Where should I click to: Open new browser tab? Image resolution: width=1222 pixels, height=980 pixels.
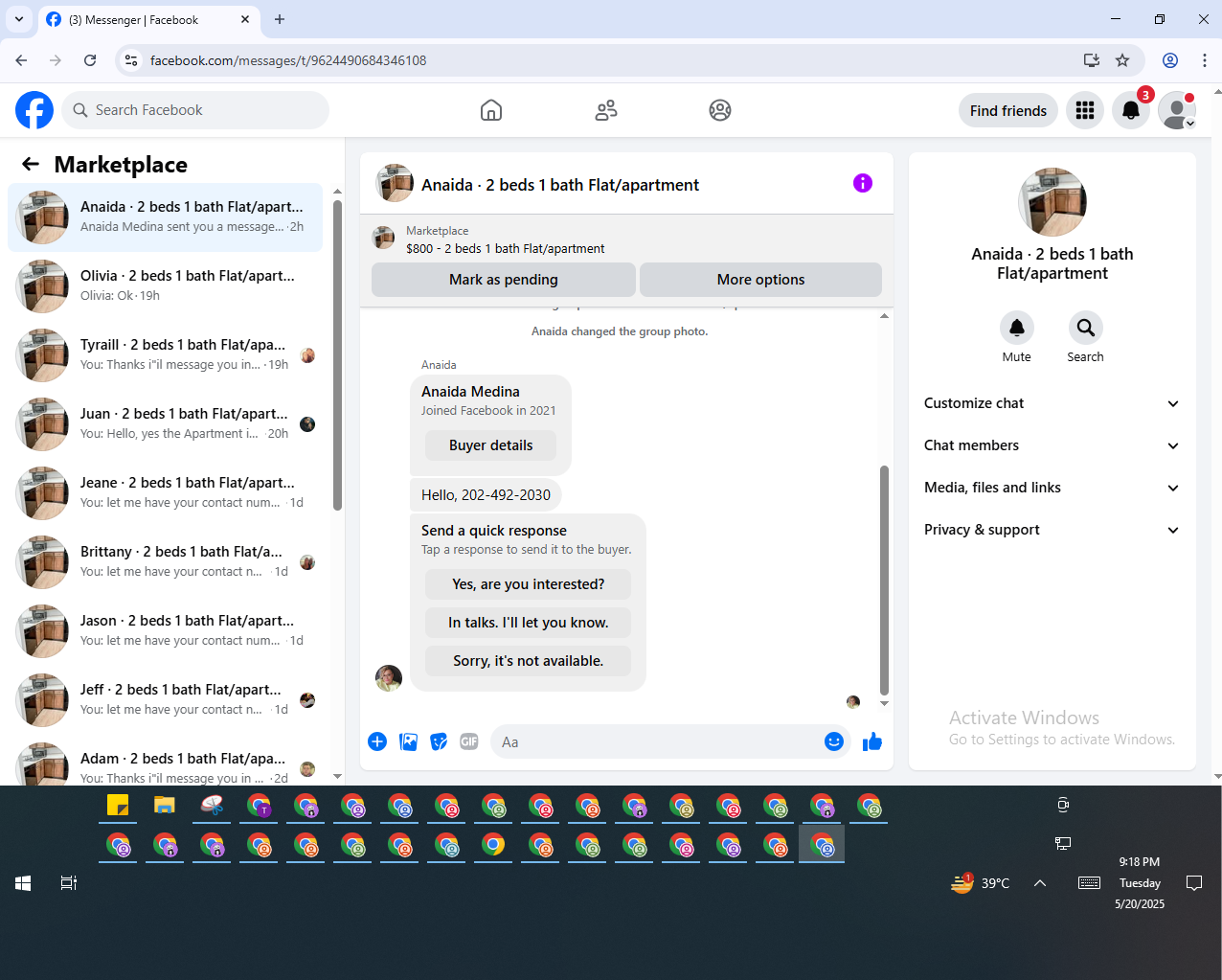pyautogui.click(x=280, y=19)
